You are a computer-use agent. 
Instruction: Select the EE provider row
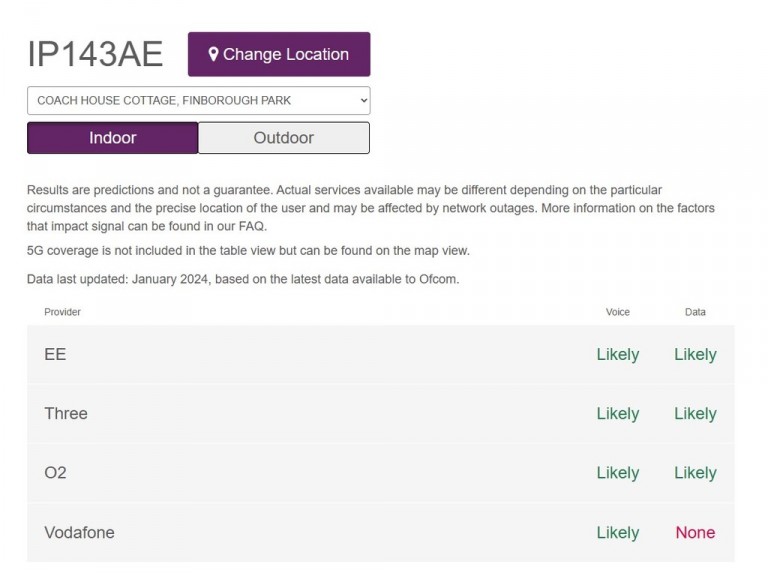tap(381, 354)
